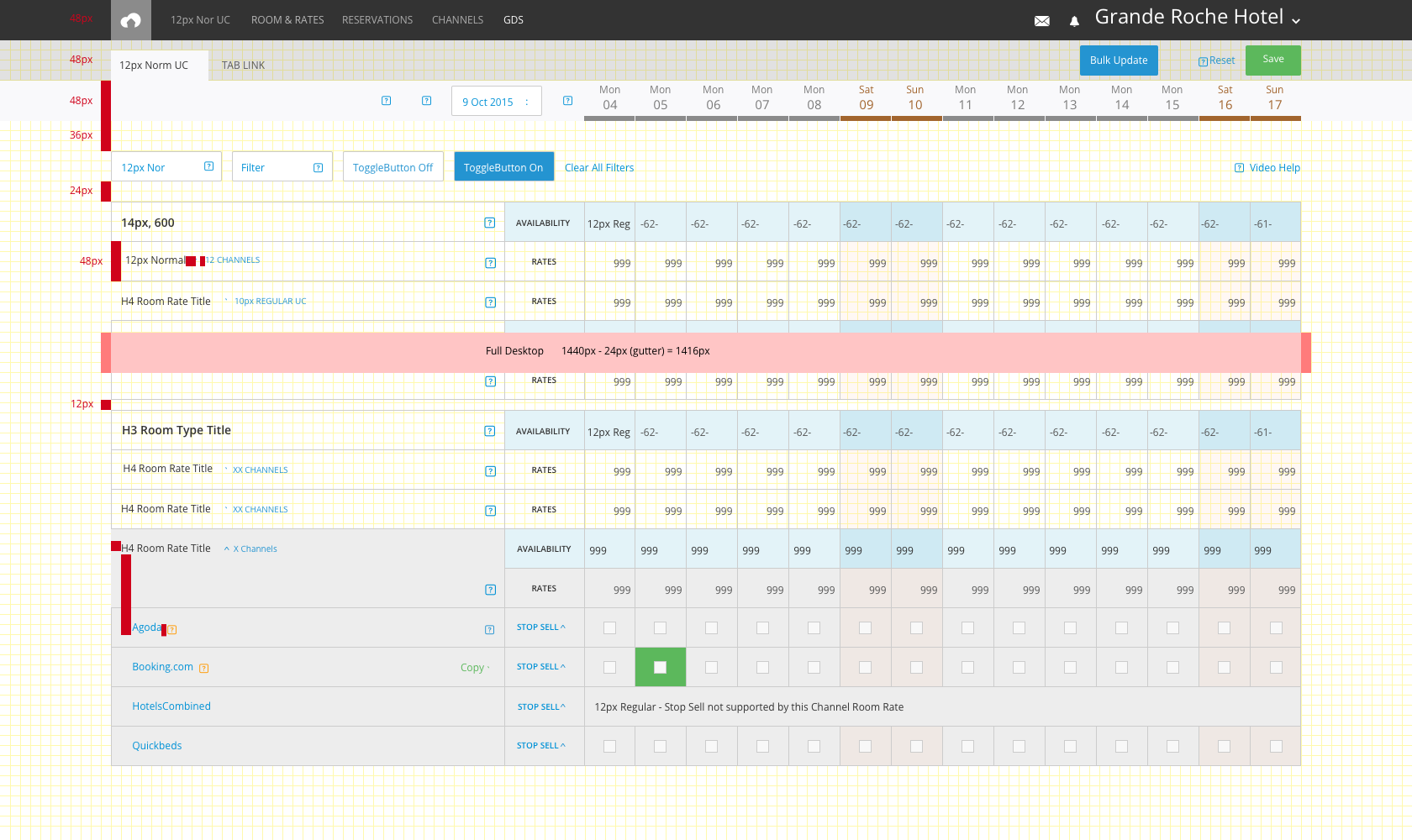Click the Bulk Update button
The width and height of the screenshot is (1412, 840).
click(x=1119, y=60)
